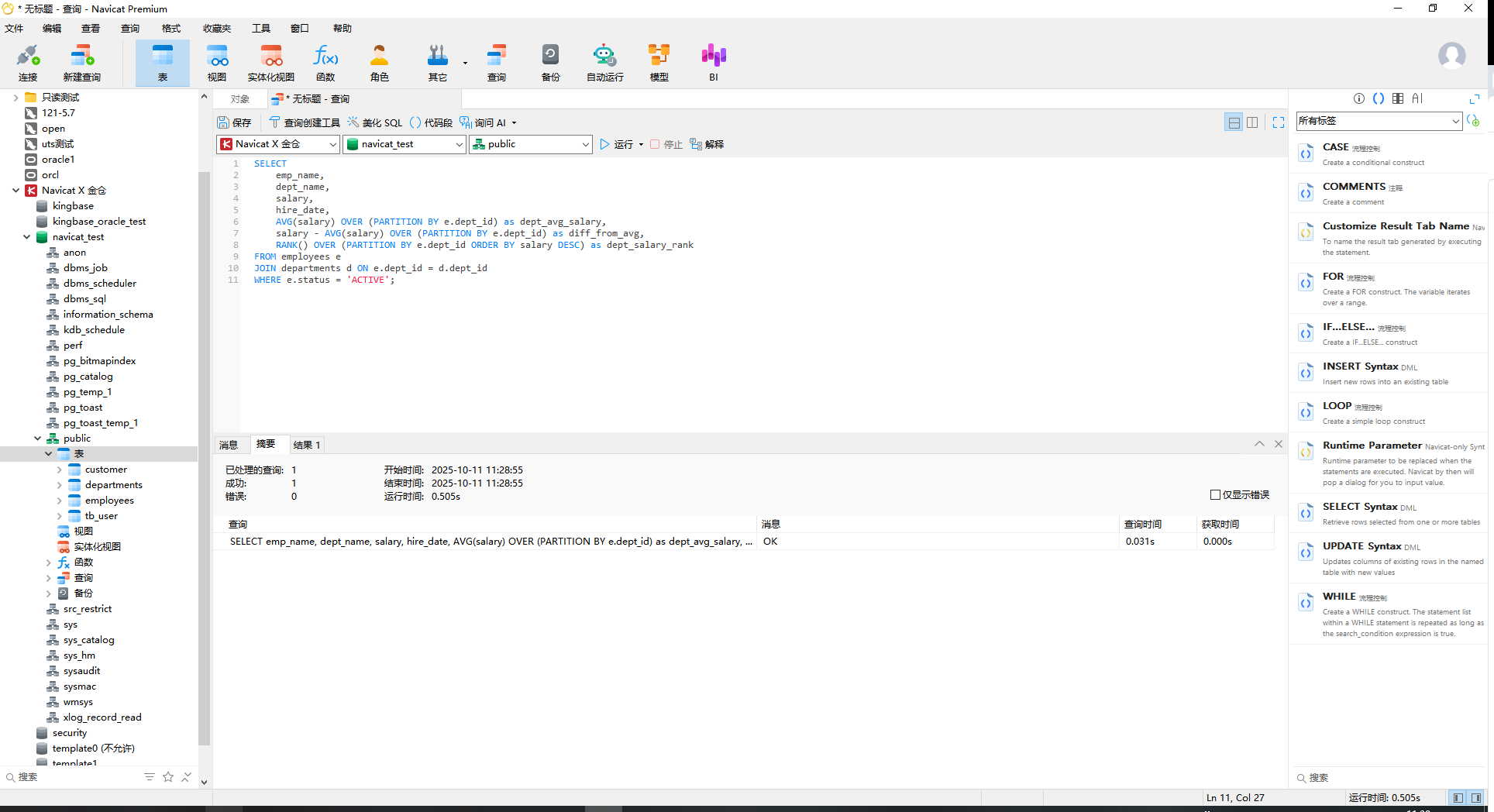Open the info panel icon in right pane
Screen dimensions: 1494x812
pyautogui.click(x=1359, y=98)
